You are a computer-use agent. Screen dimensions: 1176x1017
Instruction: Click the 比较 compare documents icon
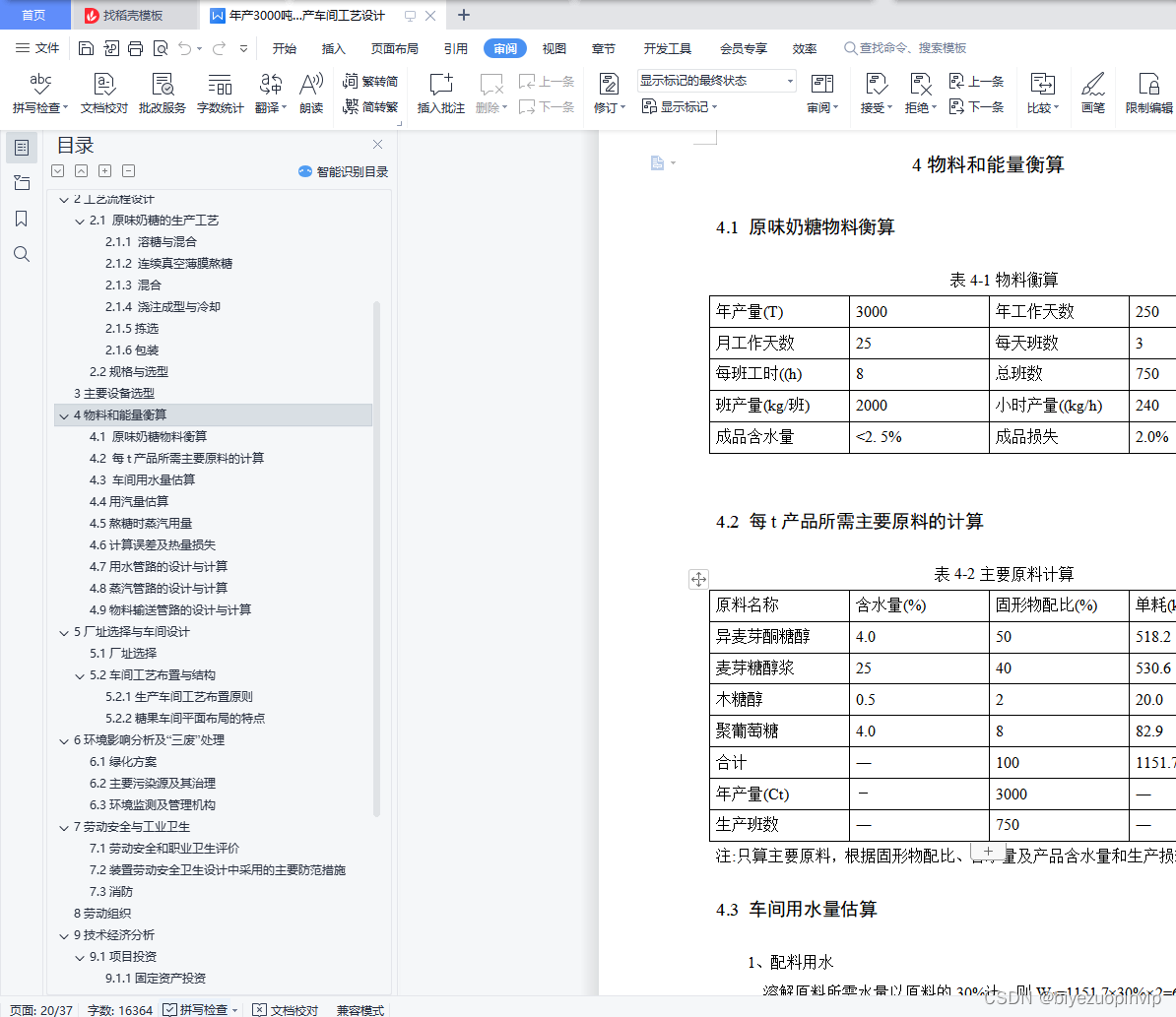pos(1042,93)
